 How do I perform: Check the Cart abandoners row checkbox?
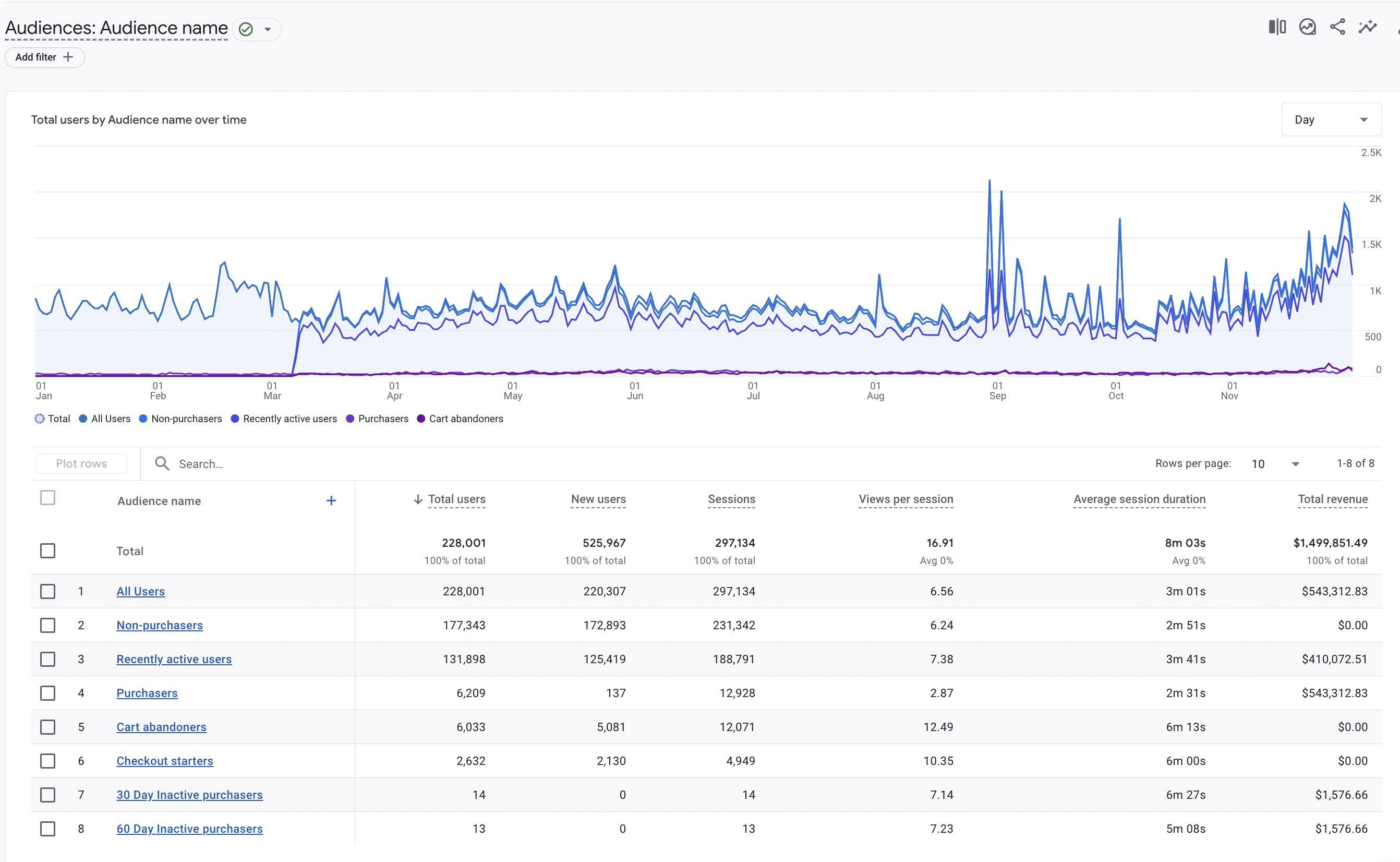48,727
